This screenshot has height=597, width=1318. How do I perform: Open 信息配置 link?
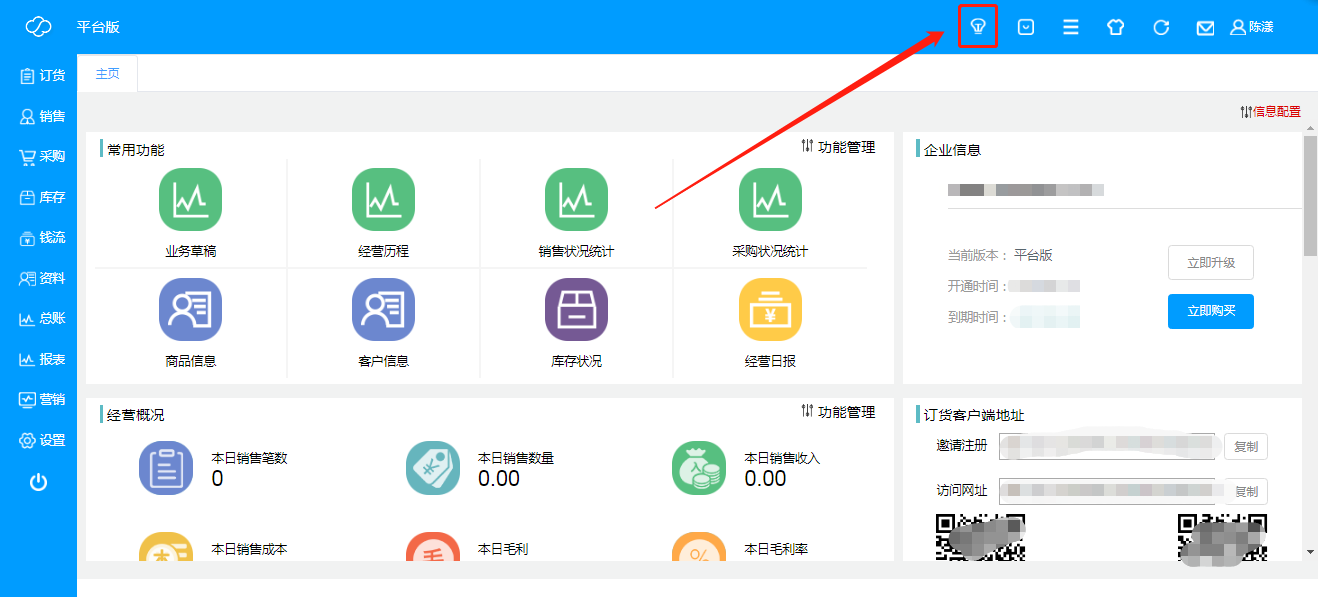1270,112
